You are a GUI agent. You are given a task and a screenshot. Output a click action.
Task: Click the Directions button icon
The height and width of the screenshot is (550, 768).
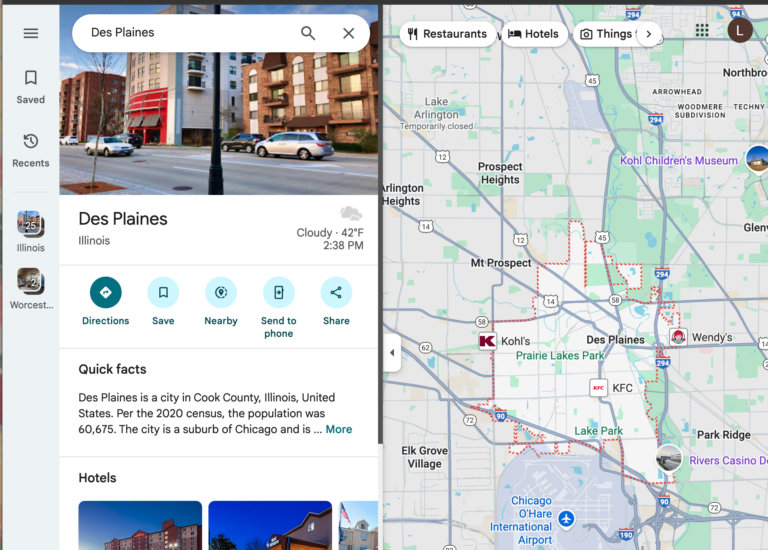tap(105, 292)
